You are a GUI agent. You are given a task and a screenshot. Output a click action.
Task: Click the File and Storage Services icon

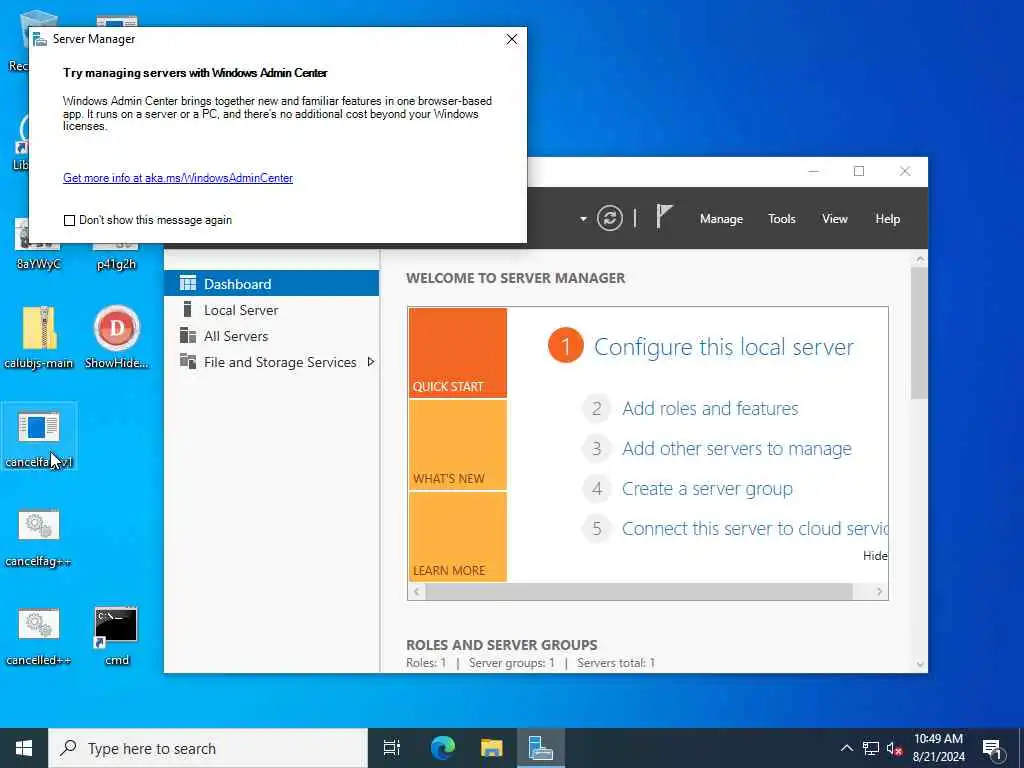(x=188, y=361)
